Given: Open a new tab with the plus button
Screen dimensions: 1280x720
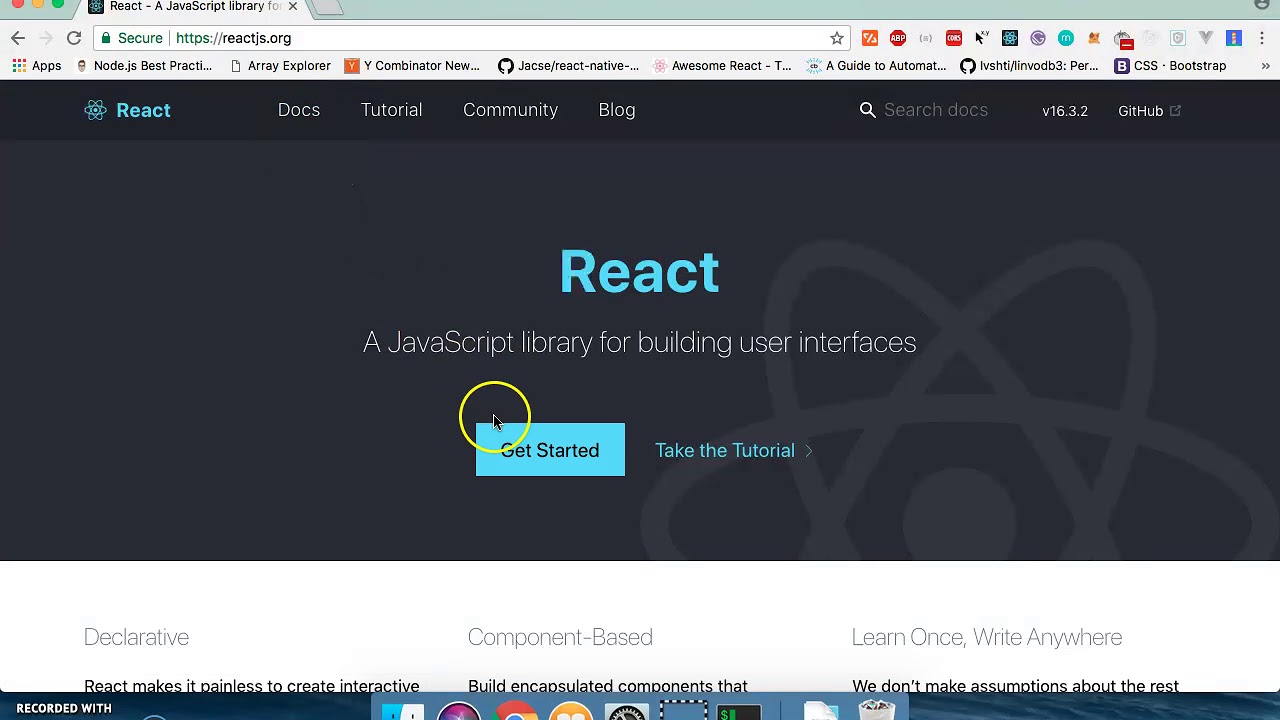Looking at the screenshot, I should [329, 7].
